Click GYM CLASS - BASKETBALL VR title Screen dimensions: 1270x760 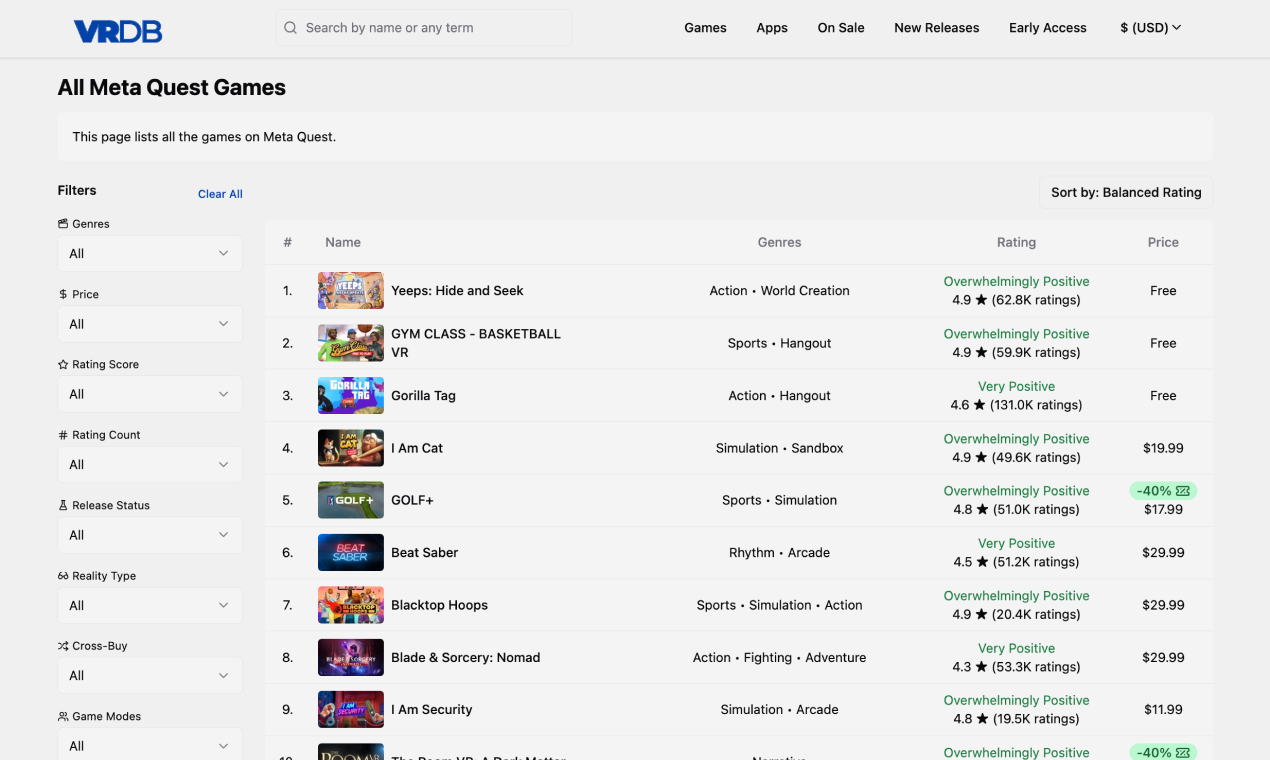point(476,343)
